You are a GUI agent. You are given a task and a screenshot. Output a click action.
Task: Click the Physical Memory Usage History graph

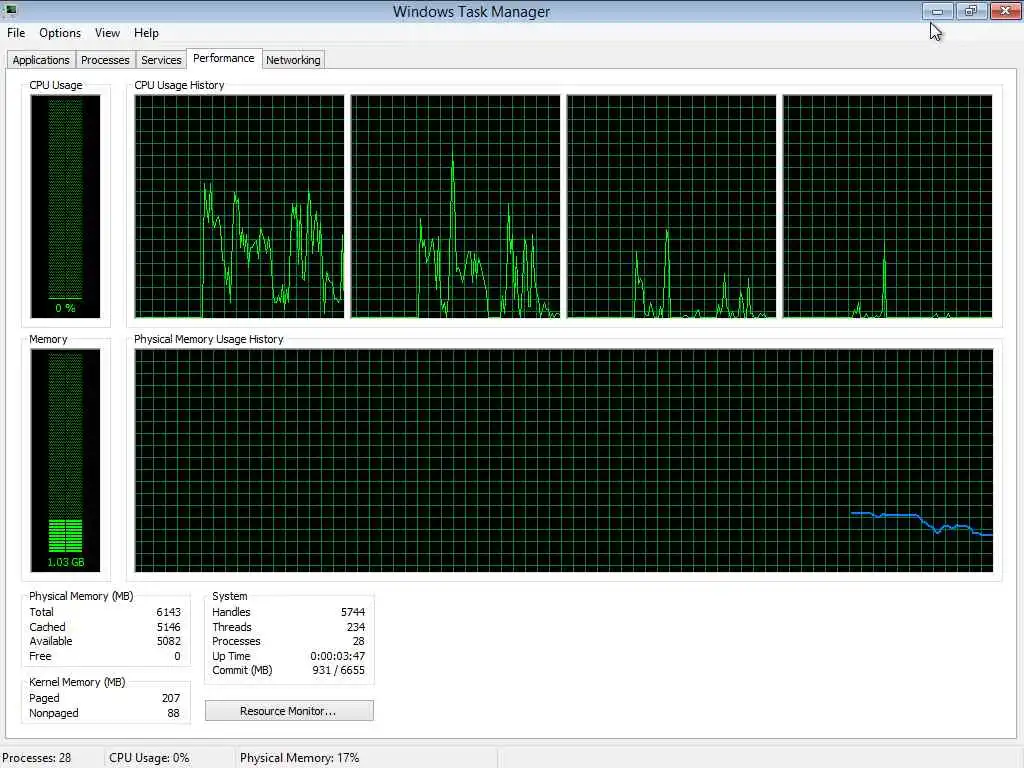(x=564, y=460)
